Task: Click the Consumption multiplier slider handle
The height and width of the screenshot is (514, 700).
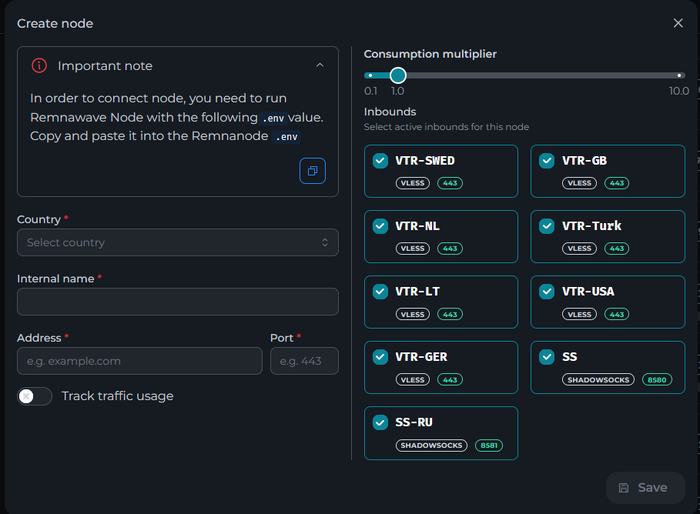Action: 398,75
